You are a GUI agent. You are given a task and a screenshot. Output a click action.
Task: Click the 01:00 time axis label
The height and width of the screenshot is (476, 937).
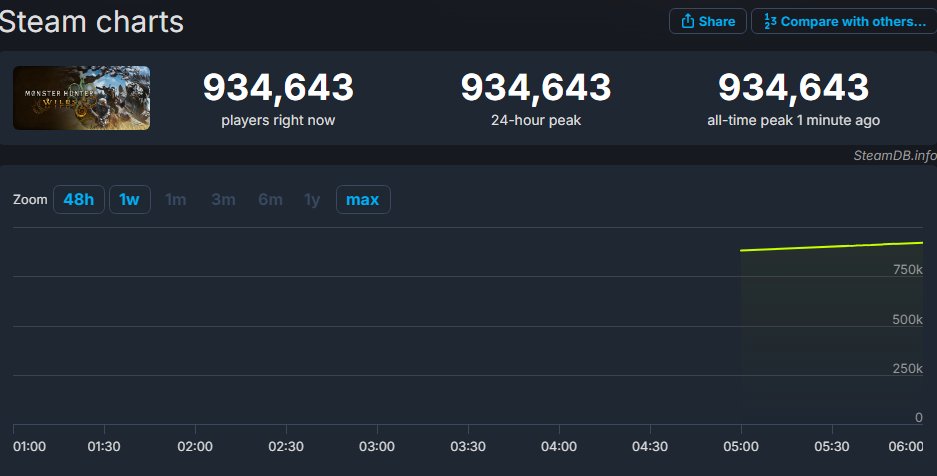(29, 447)
